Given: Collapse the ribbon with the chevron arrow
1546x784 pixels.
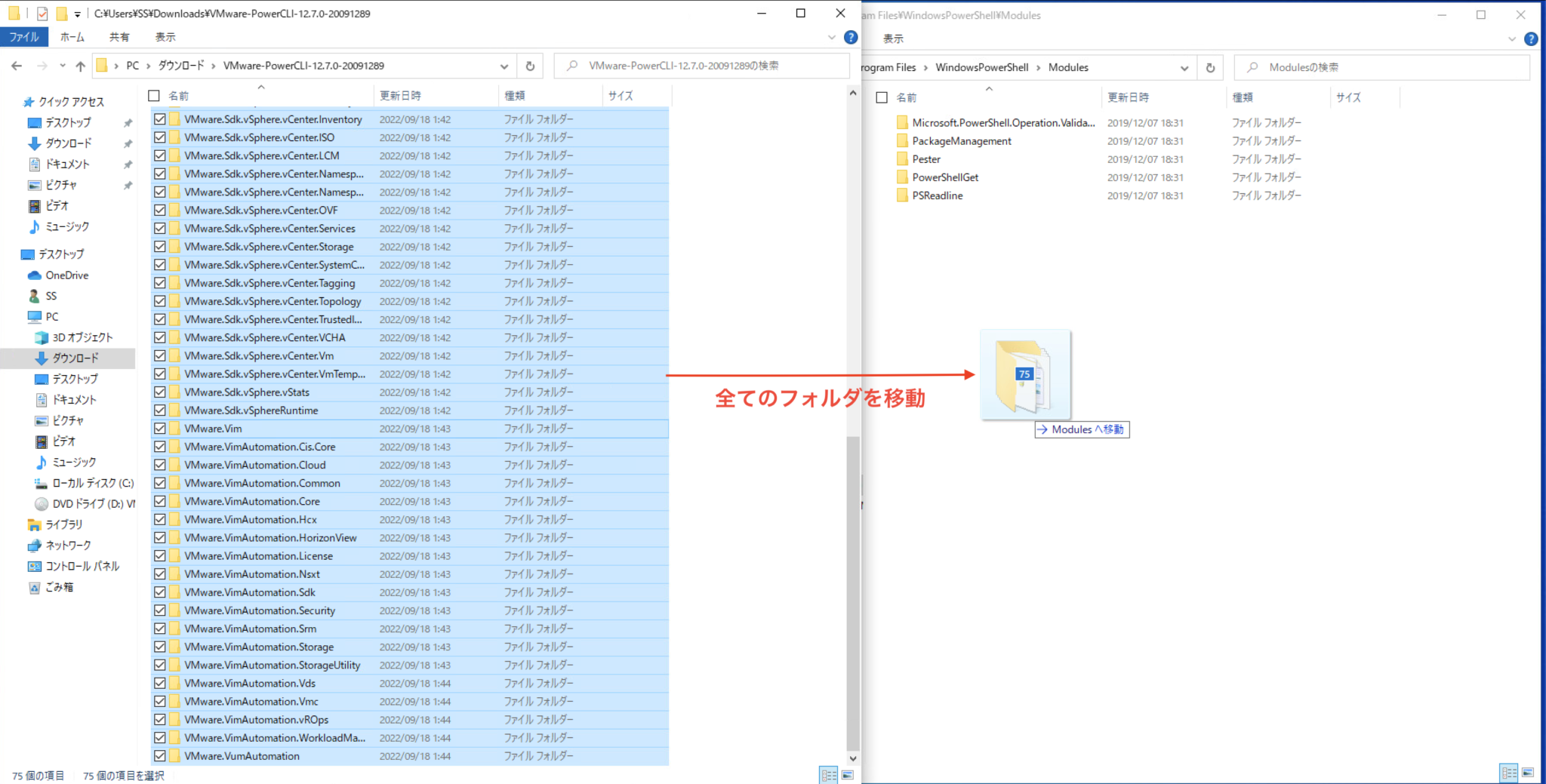Looking at the screenshot, I should pyautogui.click(x=832, y=37).
